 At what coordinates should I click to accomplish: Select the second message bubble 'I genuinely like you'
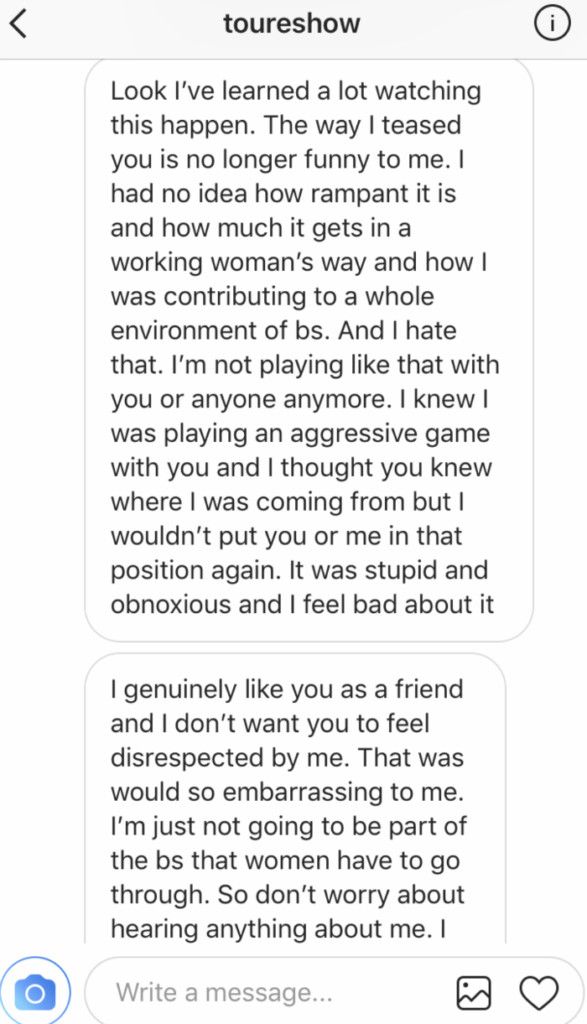(x=295, y=798)
